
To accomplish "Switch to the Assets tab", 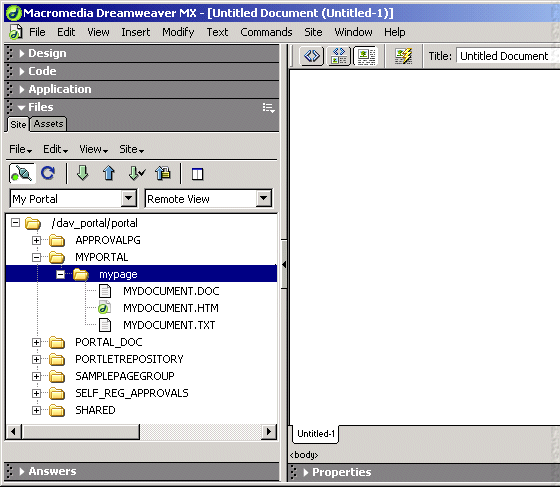I will coord(48,124).
